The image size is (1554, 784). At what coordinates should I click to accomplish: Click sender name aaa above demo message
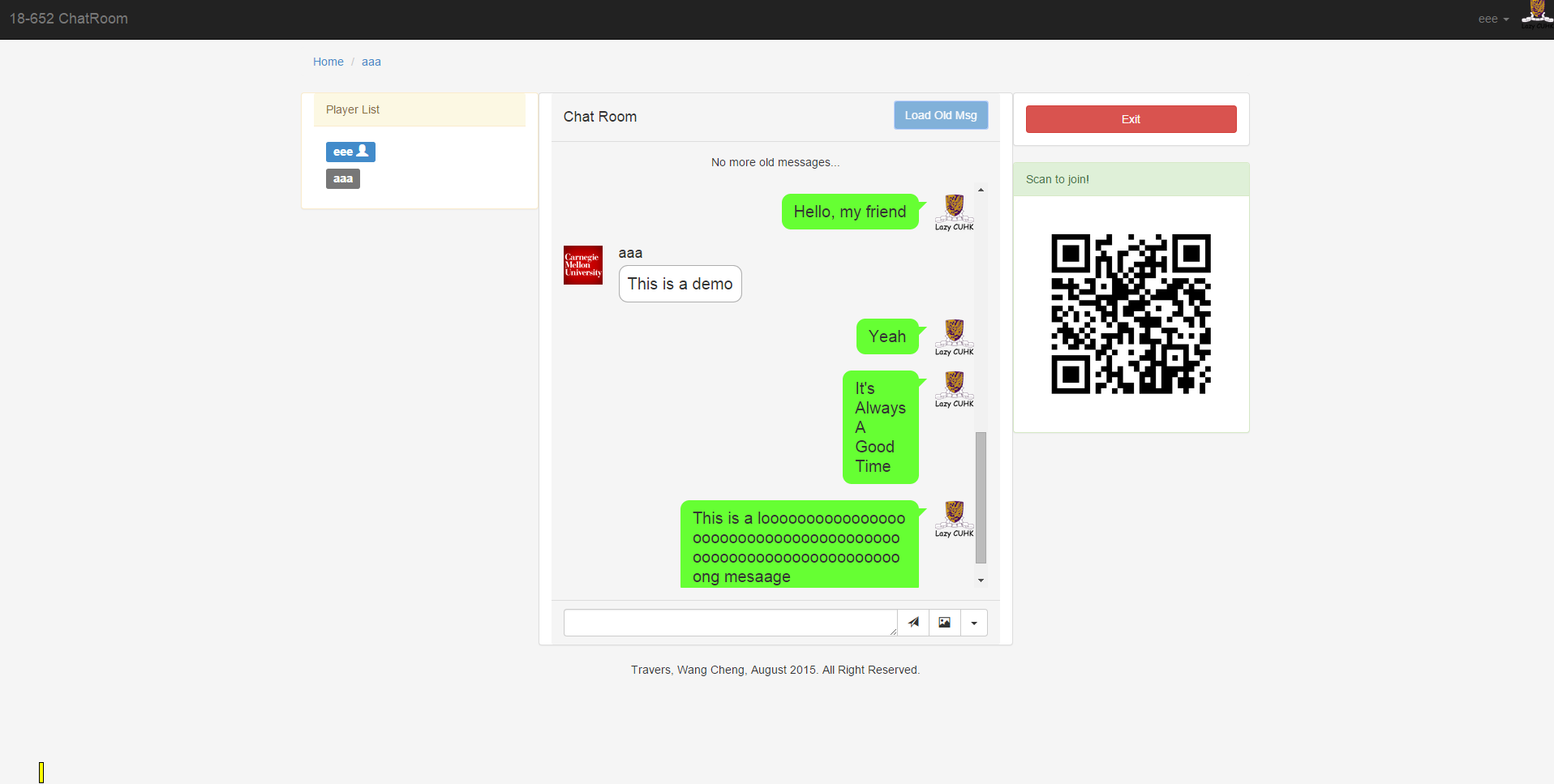[630, 253]
